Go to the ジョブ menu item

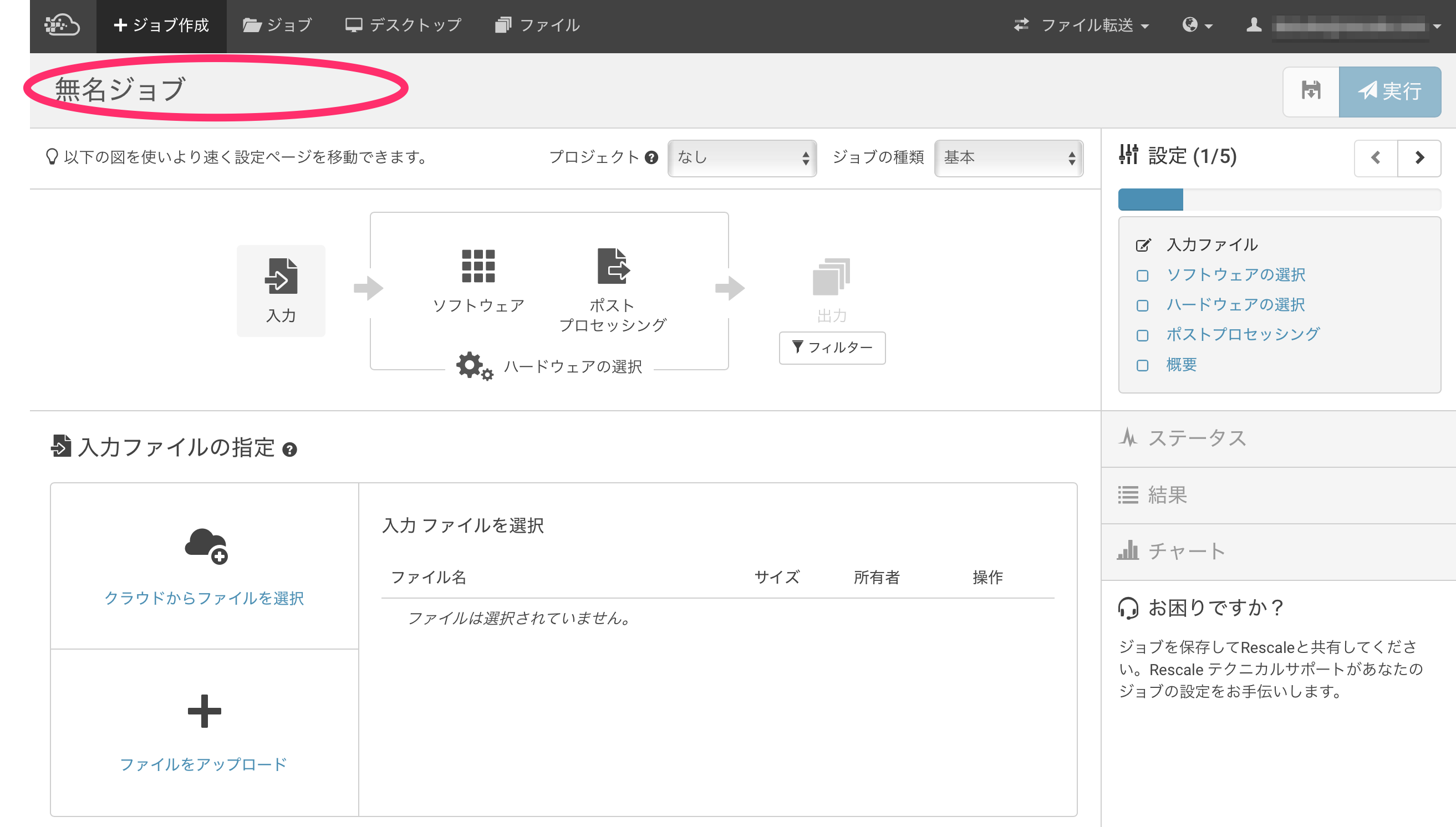tap(277, 25)
